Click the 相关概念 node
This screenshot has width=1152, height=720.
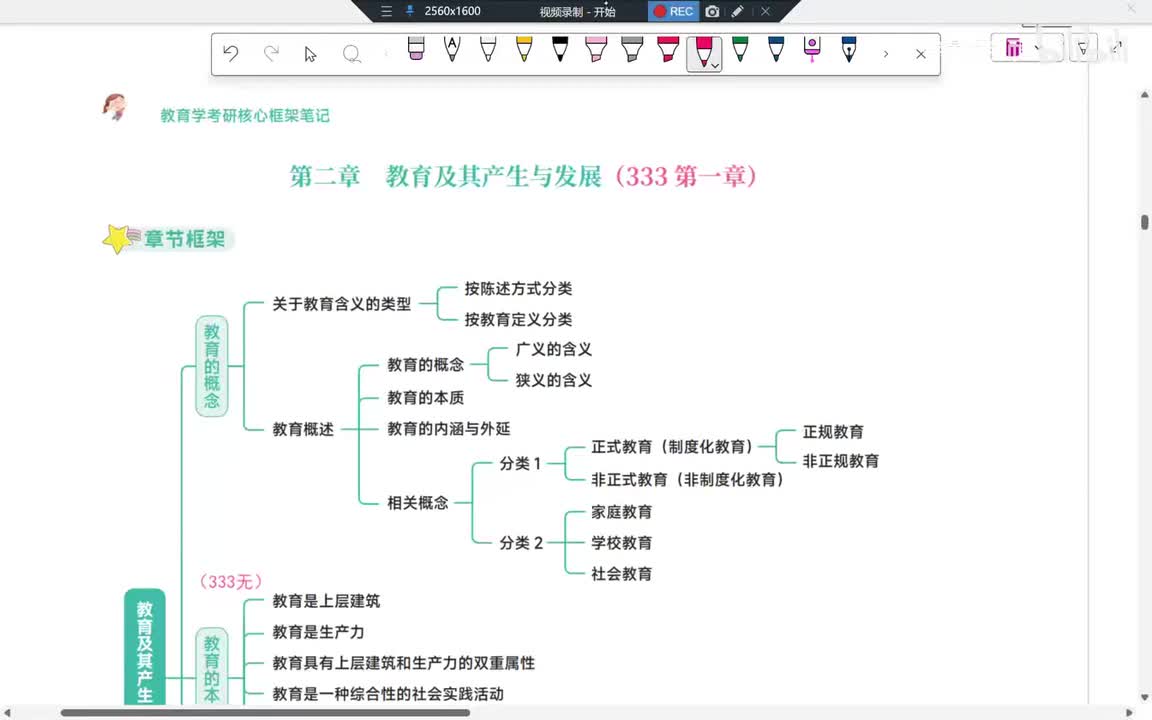[x=417, y=503]
